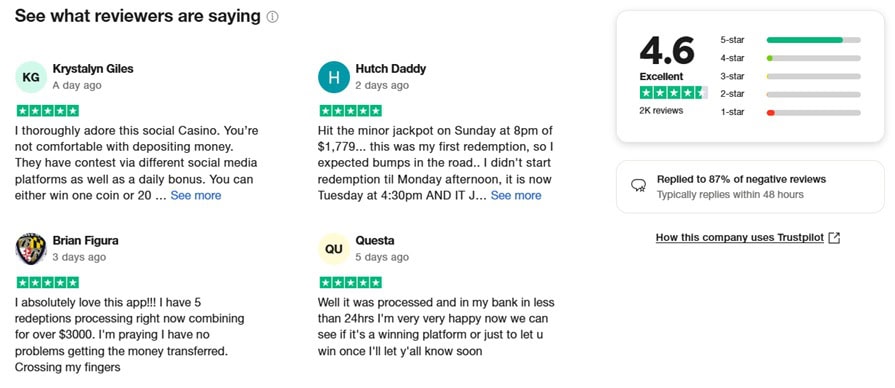Click the stars on Questa's review
Viewport: 895px width, 388px height.
(351, 282)
